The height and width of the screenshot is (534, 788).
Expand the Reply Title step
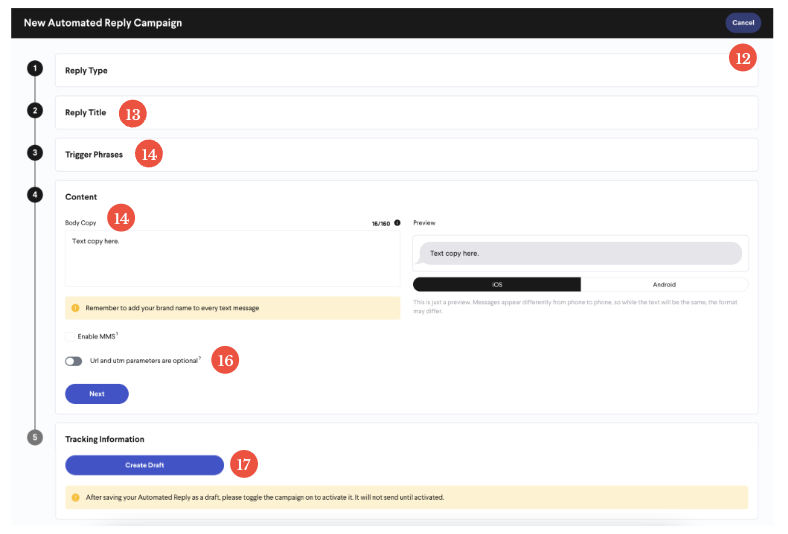[x=406, y=113]
